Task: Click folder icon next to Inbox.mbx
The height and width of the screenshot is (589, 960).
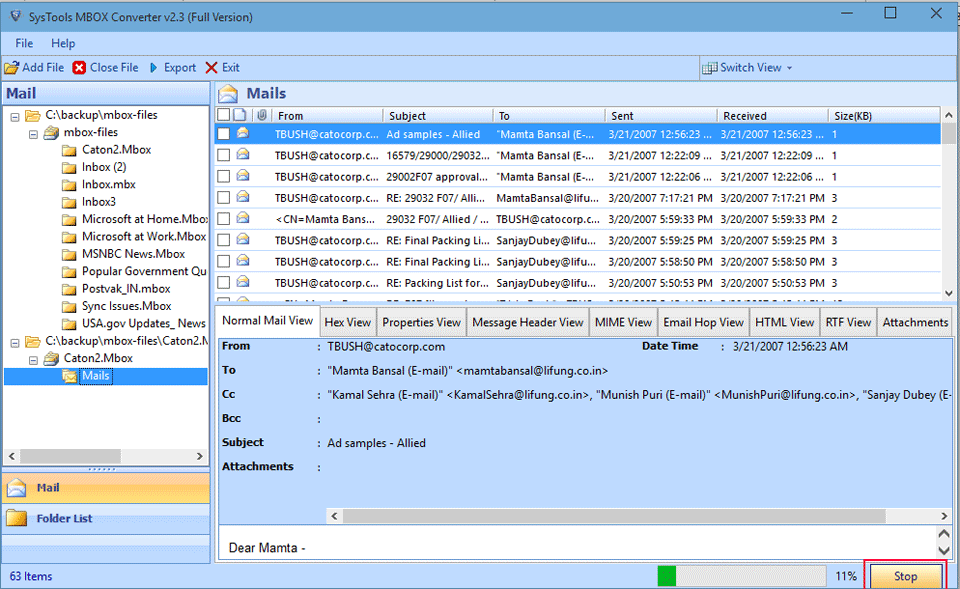Action: point(69,185)
